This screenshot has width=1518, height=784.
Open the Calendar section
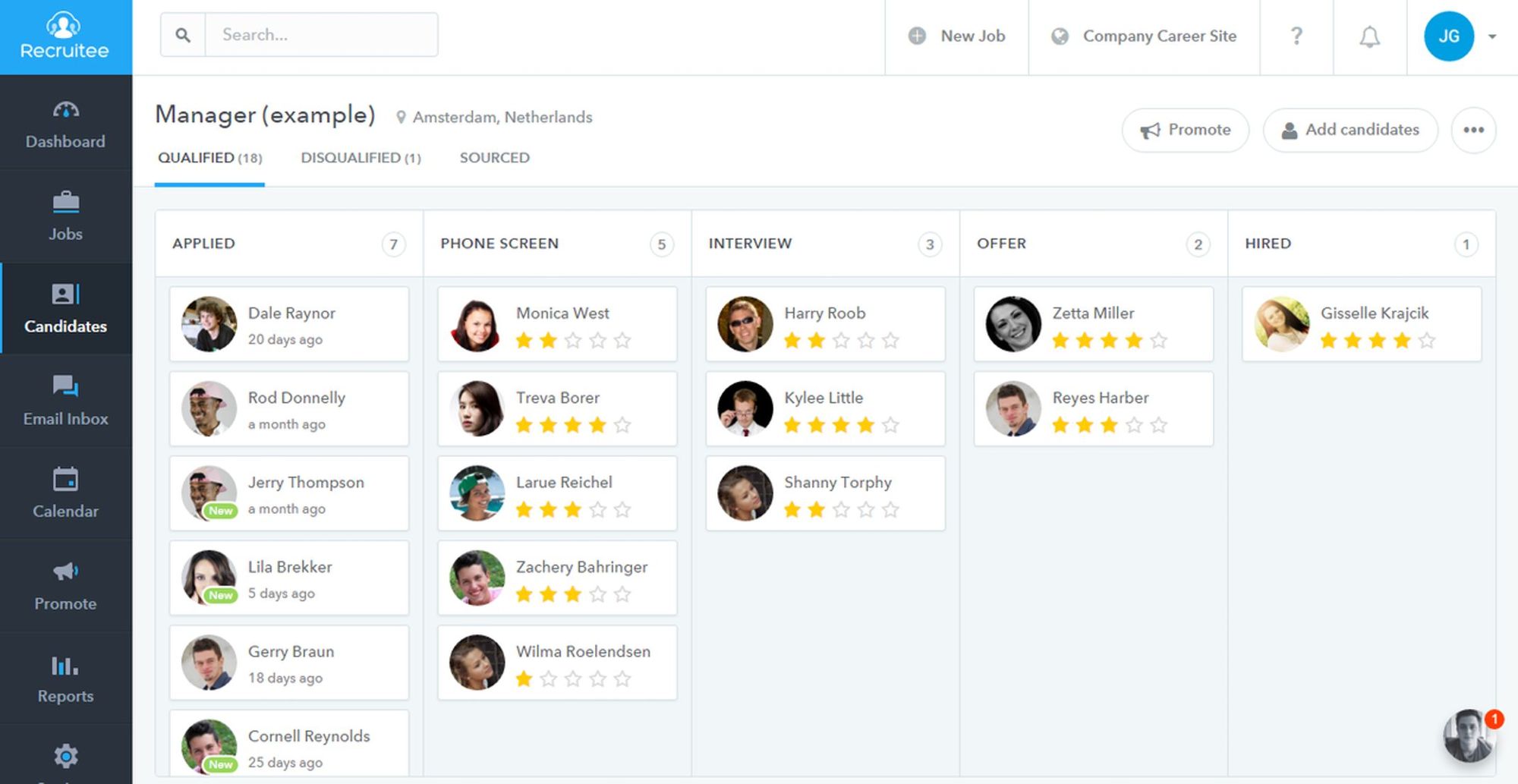click(x=66, y=493)
